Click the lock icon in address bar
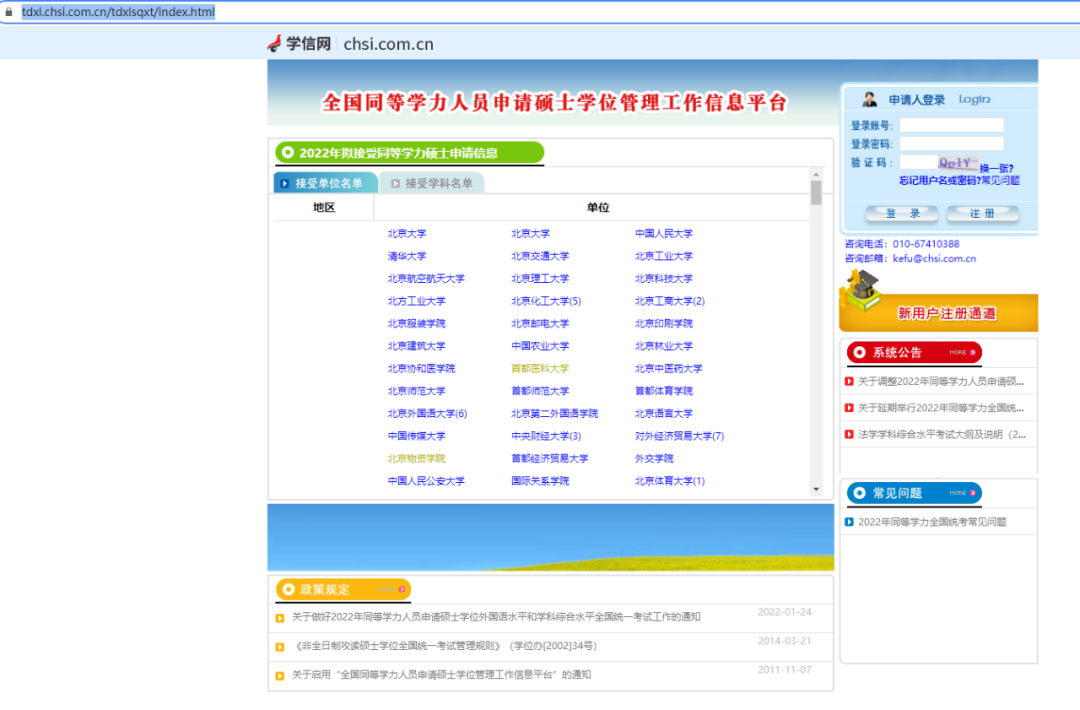 (x=9, y=12)
